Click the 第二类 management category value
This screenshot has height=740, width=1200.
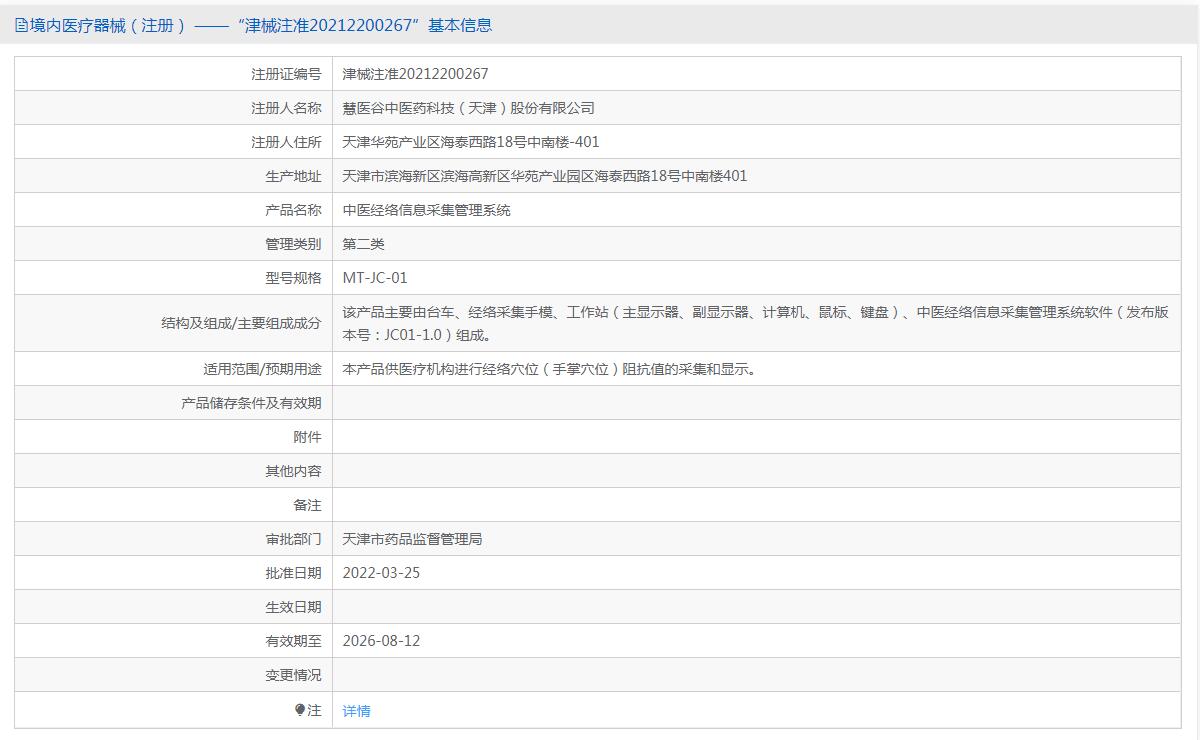pos(363,244)
